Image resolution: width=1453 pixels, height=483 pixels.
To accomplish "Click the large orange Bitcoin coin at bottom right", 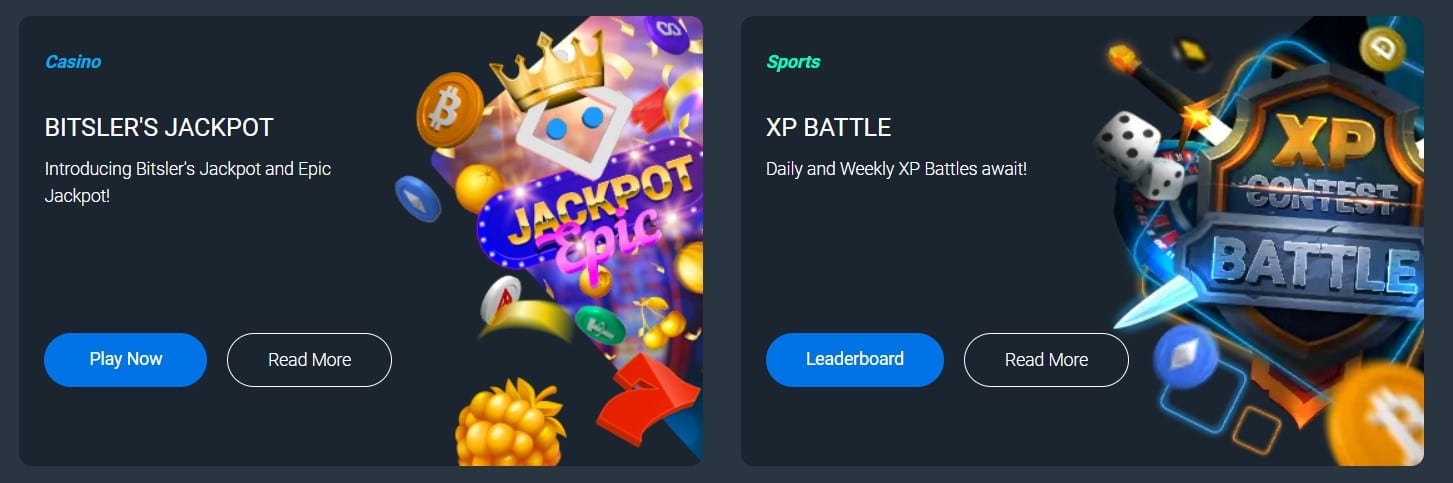I will point(1376,414).
